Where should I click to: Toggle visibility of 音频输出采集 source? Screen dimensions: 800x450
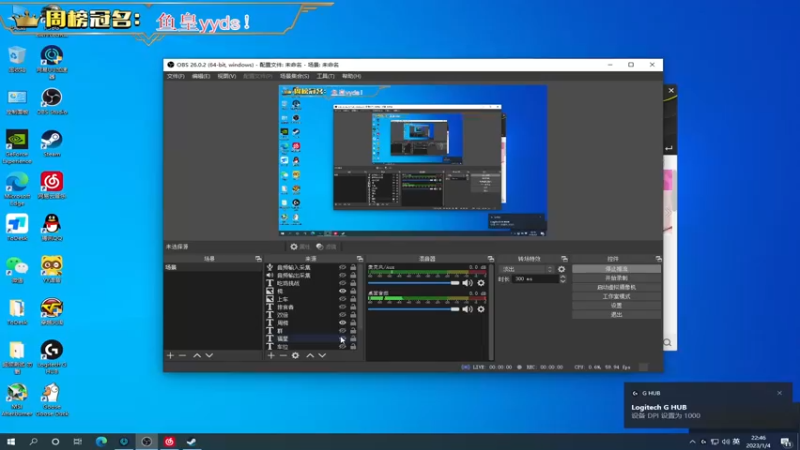tap(342, 275)
